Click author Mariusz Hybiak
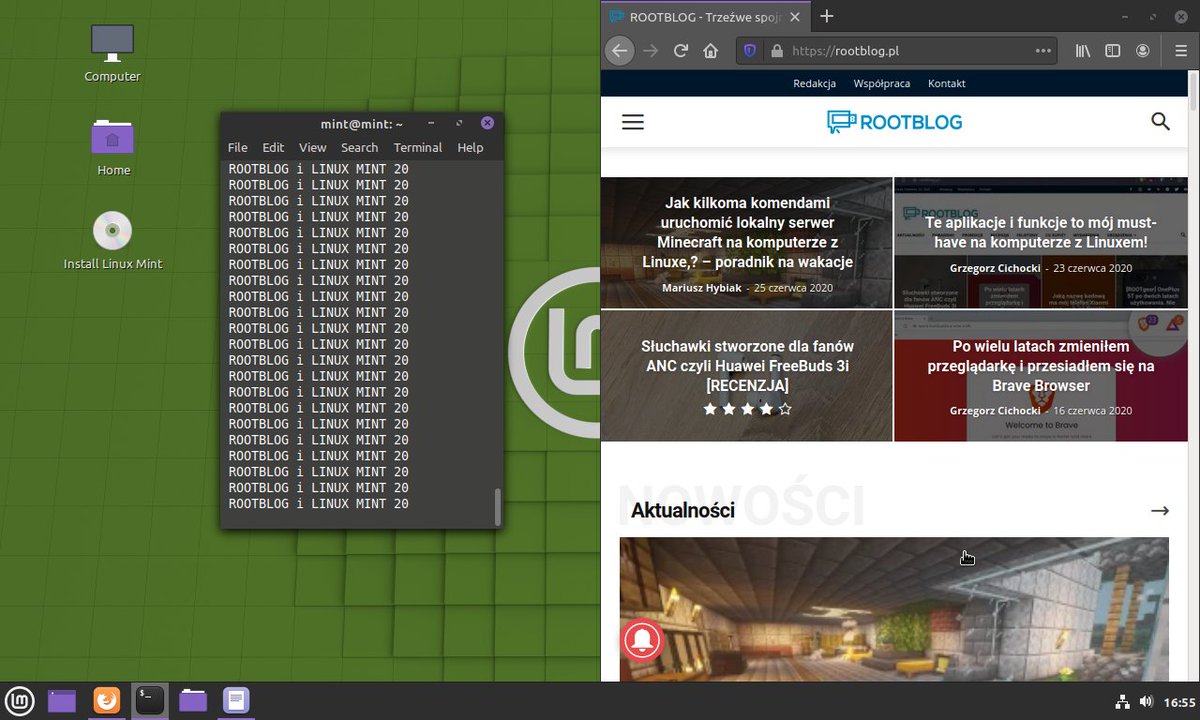Screen dimensions: 1200x720 pyautogui.click(x=703, y=288)
